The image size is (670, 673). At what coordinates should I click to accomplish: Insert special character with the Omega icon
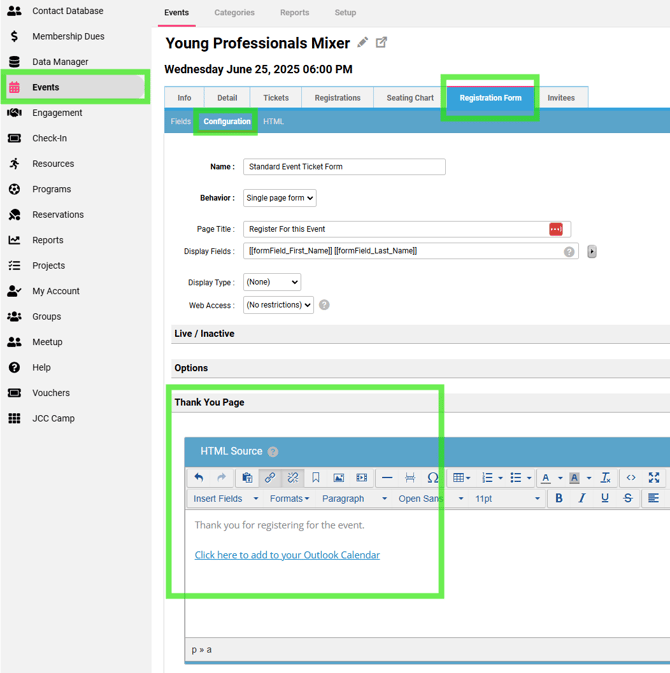(x=432, y=478)
